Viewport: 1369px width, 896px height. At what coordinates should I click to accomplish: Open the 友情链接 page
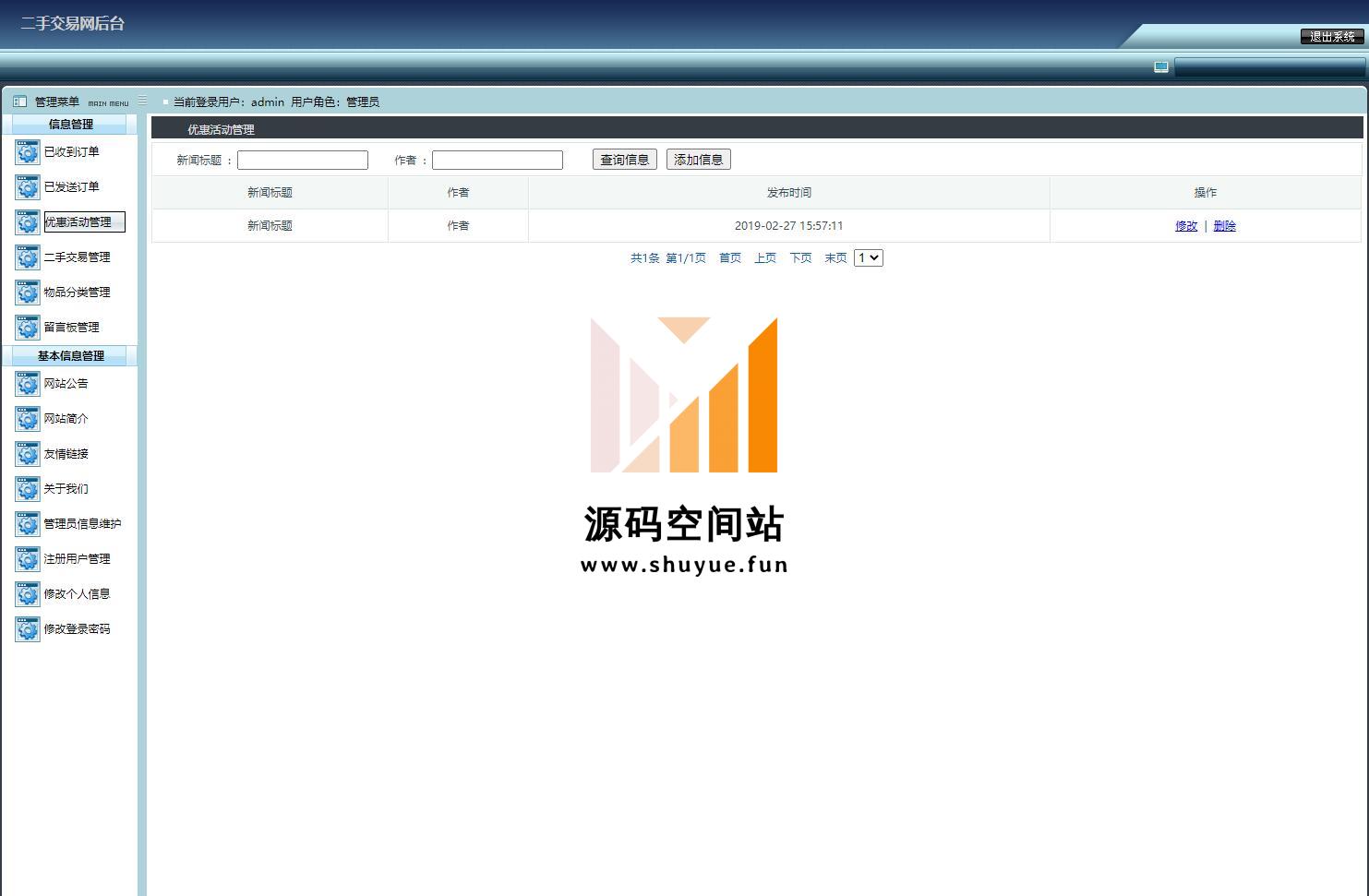coord(66,453)
